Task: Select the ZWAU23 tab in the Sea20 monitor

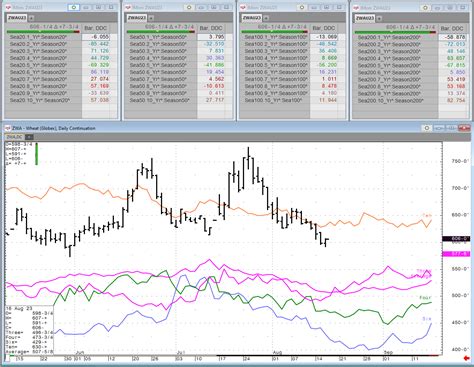Action: (x=17, y=18)
